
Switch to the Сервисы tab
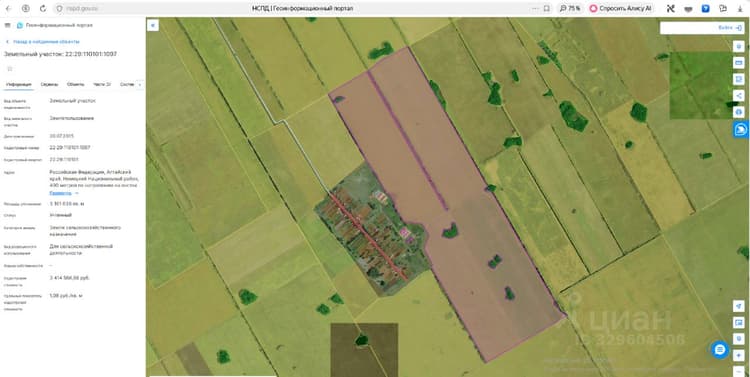coord(49,84)
